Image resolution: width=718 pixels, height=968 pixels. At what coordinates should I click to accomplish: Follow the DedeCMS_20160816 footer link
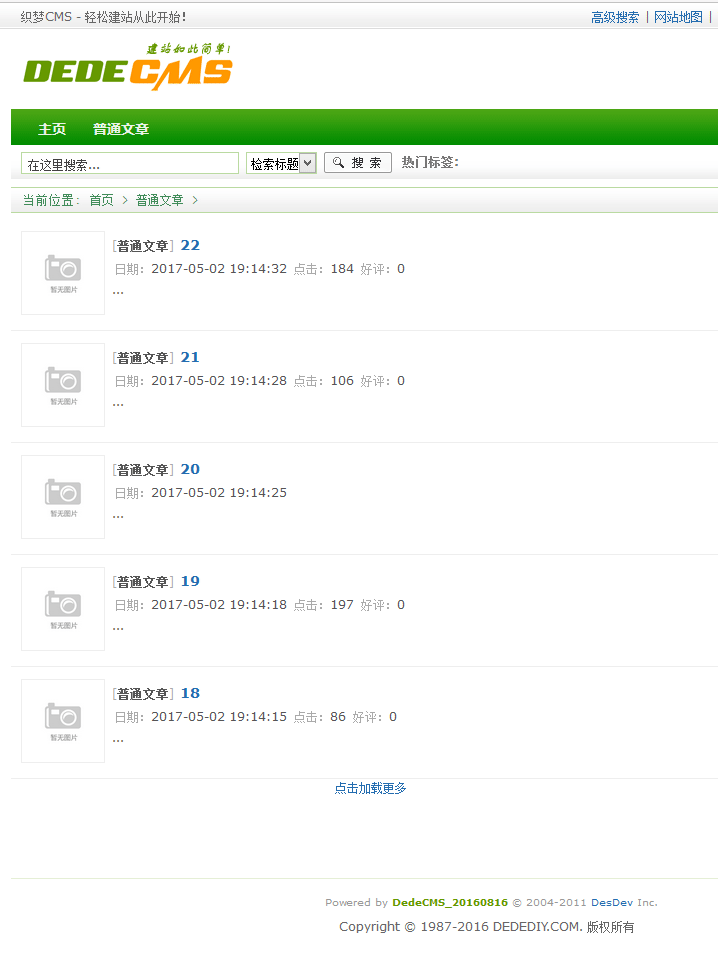[450, 902]
